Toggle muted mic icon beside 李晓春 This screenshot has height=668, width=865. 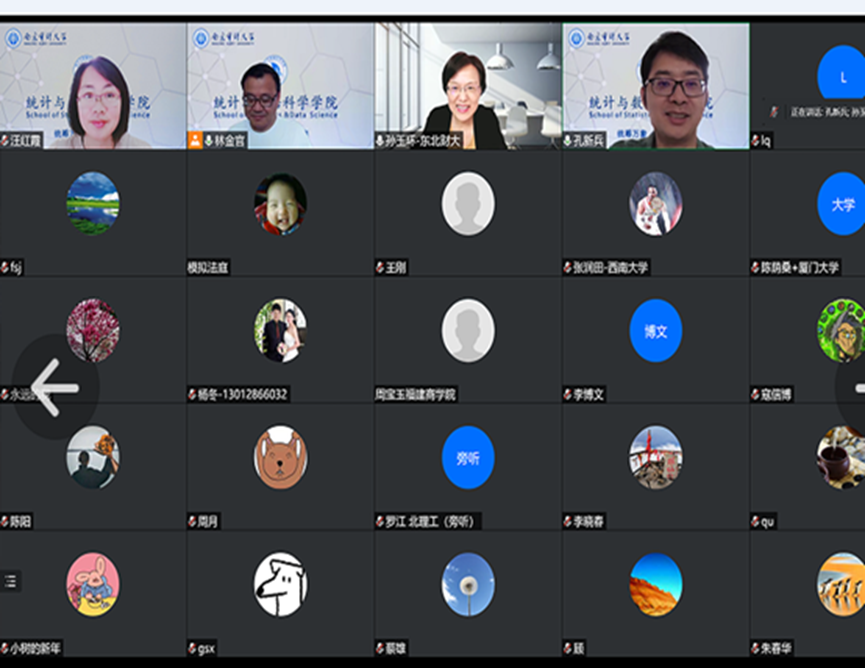tap(568, 521)
